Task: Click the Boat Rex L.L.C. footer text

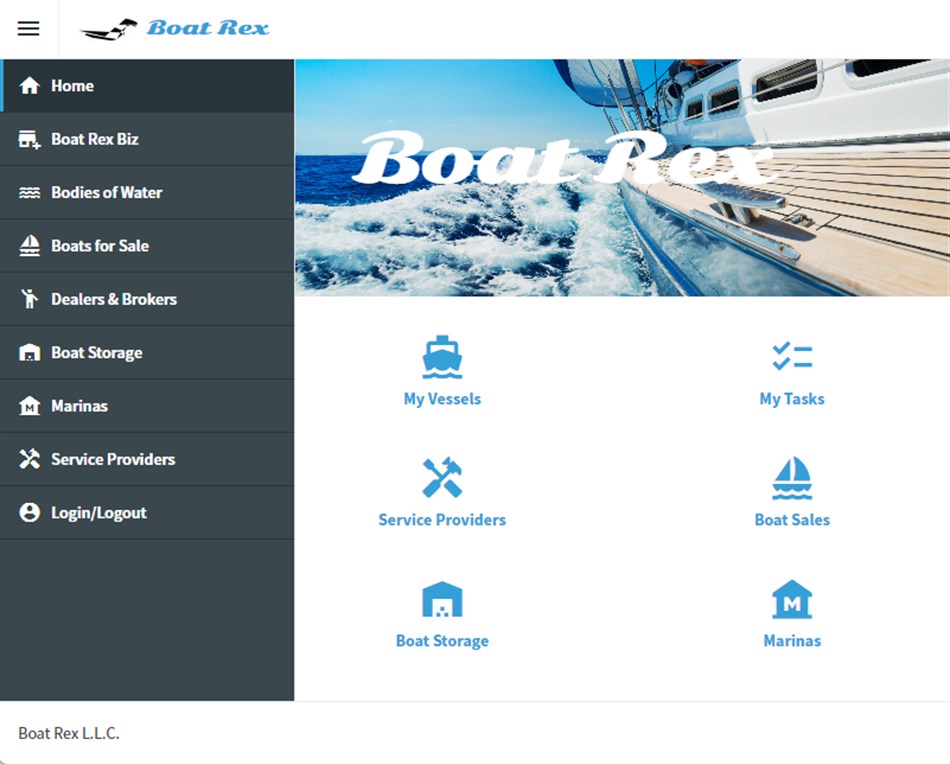Action: pos(71,733)
